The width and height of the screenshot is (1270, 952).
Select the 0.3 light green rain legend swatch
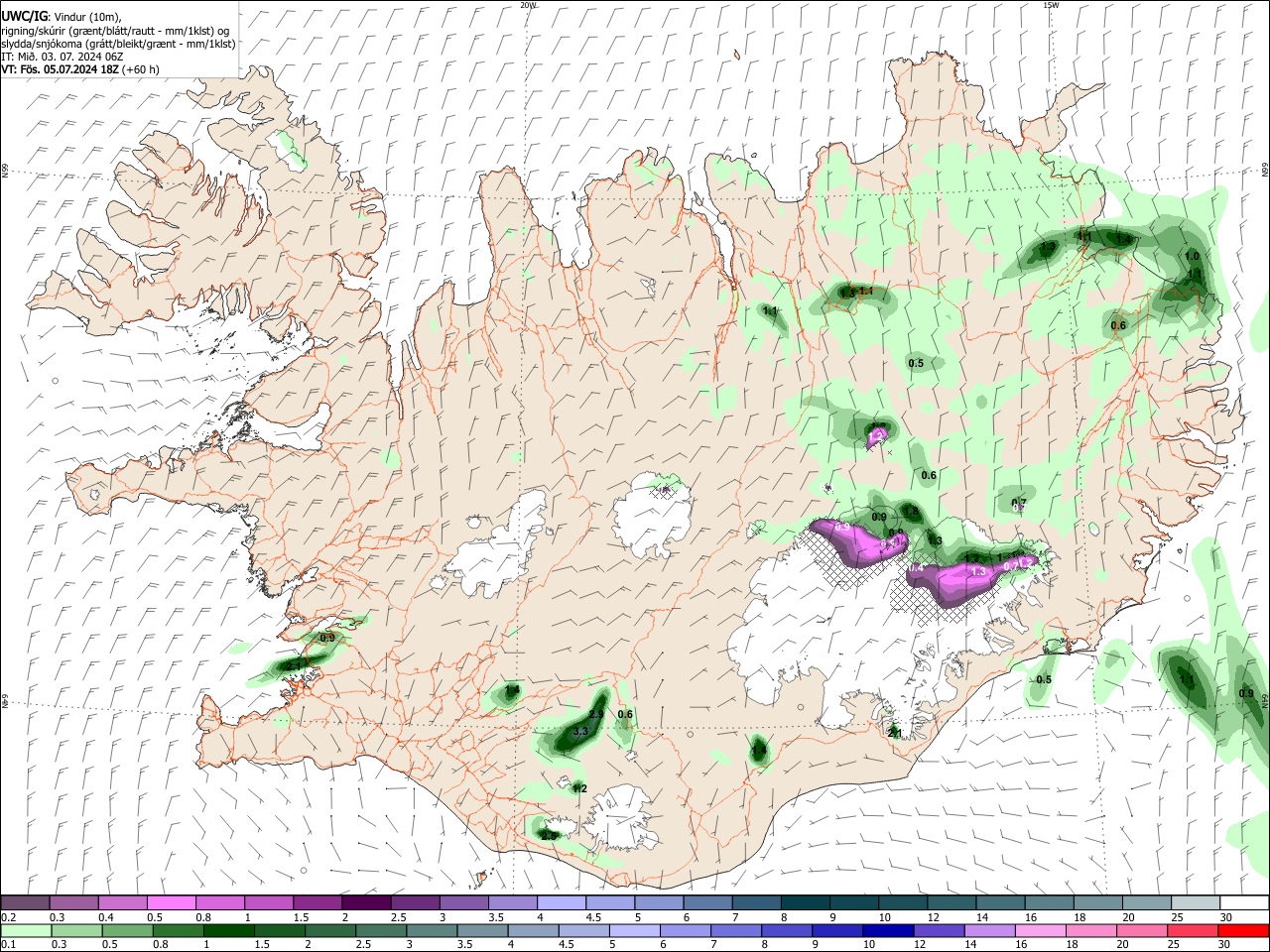point(76,930)
